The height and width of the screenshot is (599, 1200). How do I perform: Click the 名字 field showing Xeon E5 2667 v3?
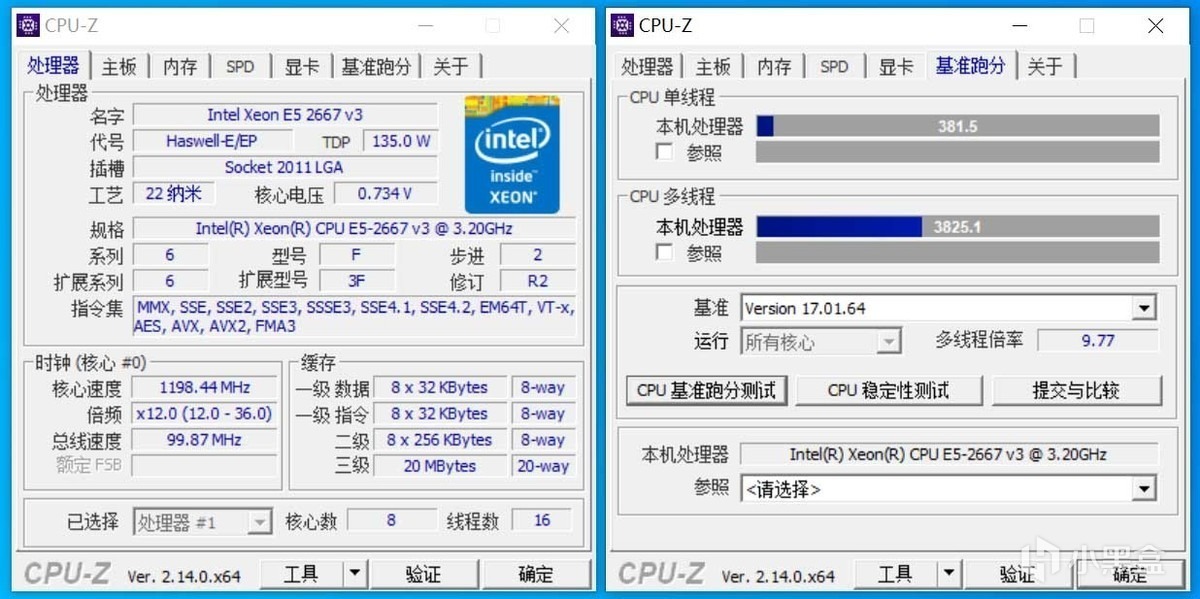tap(286, 115)
